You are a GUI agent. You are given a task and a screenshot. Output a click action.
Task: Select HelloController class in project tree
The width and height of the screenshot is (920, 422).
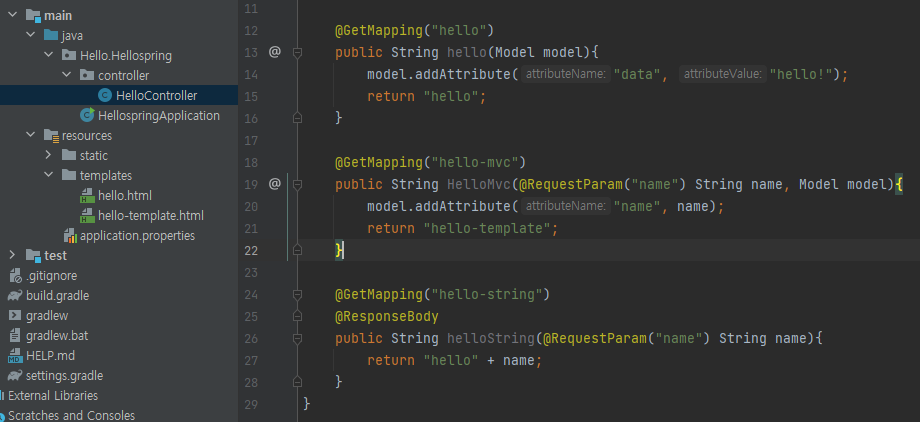(156, 96)
